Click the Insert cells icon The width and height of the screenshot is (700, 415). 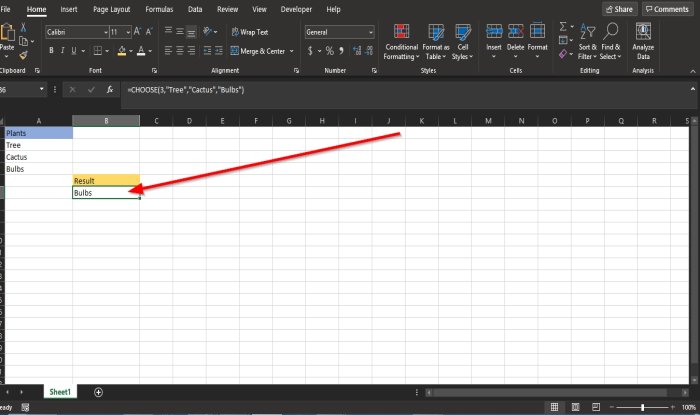494,31
